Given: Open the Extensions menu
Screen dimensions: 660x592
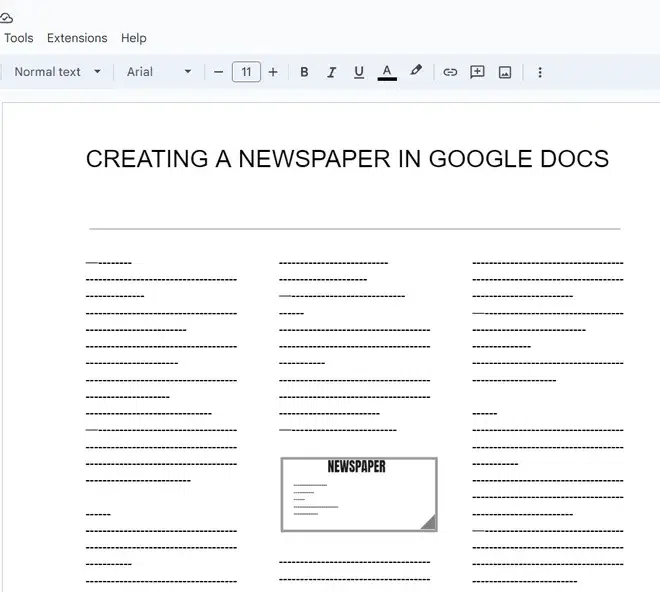Looking at the screenshot, I should click(x=77, y=38).
